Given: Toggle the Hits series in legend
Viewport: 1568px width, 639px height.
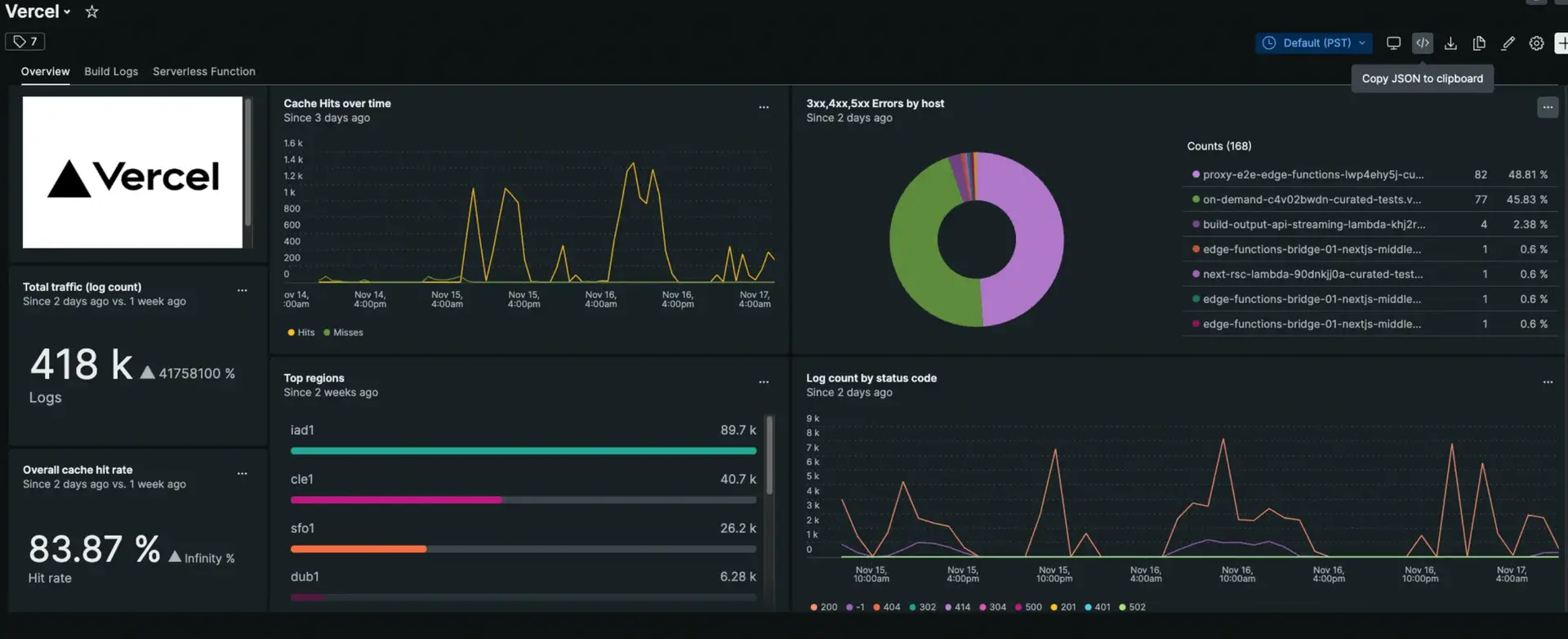Looking at the screenshot, I should click(x=301, y=333).
